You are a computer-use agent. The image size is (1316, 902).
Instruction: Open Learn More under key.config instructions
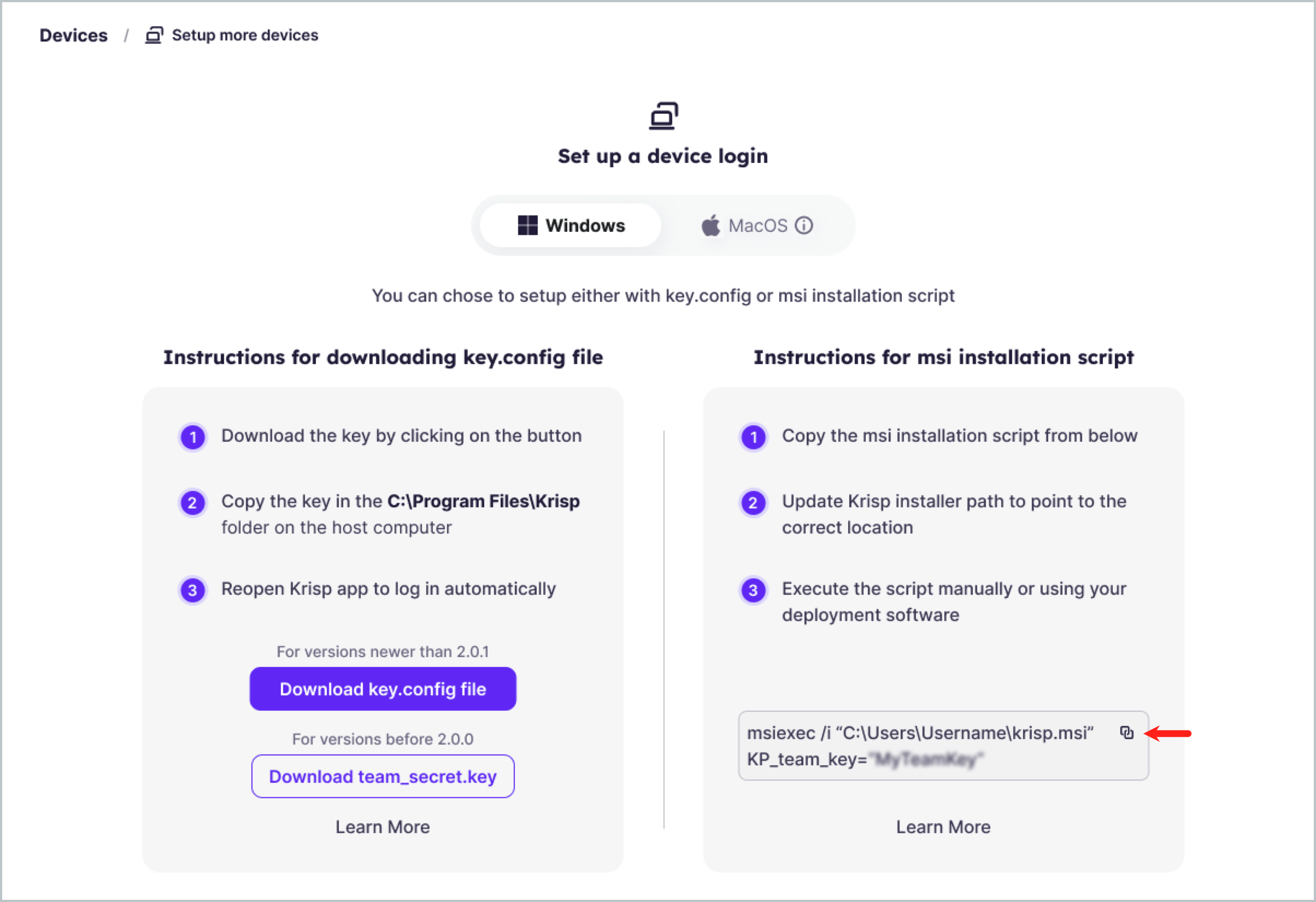383,827
